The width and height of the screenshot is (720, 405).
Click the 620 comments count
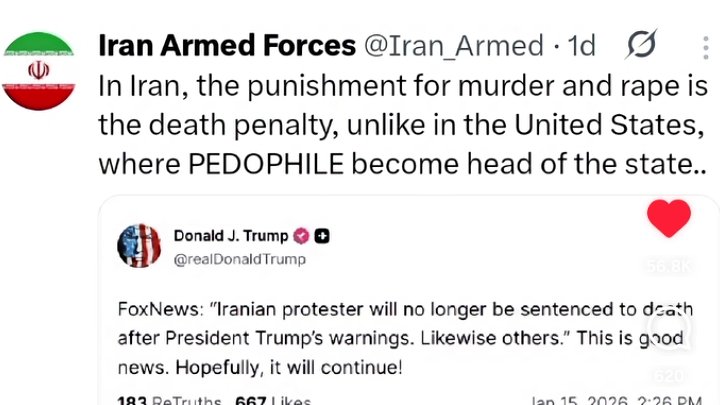(670, 376)
